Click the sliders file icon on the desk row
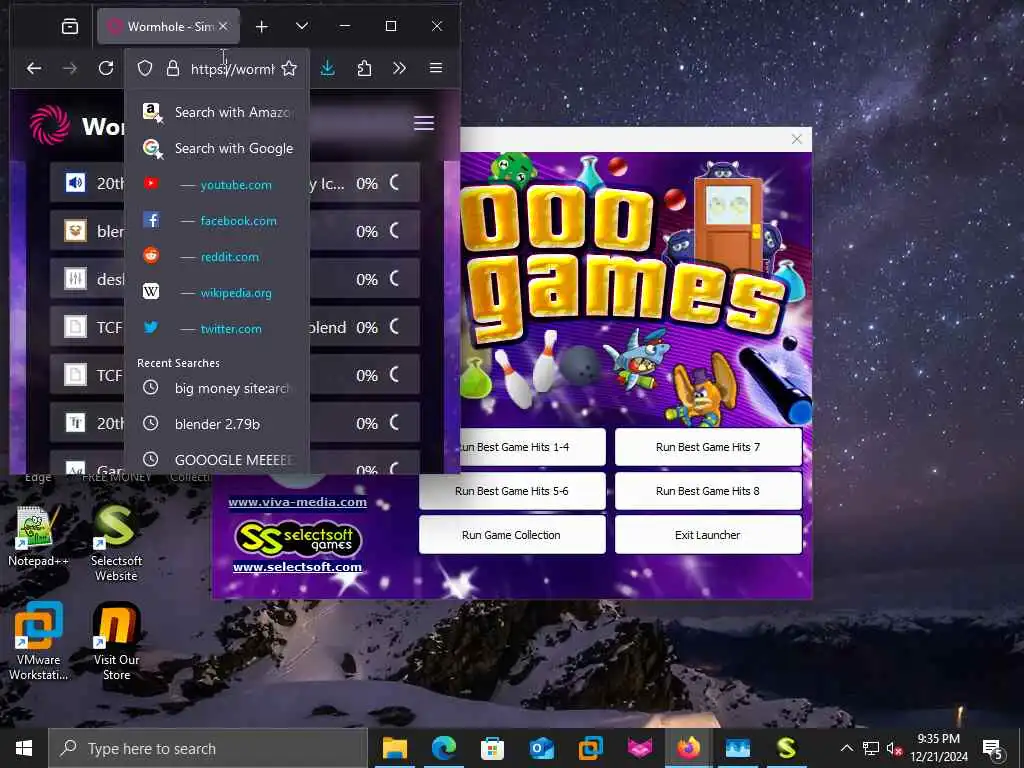 click(x=75, y=279)
